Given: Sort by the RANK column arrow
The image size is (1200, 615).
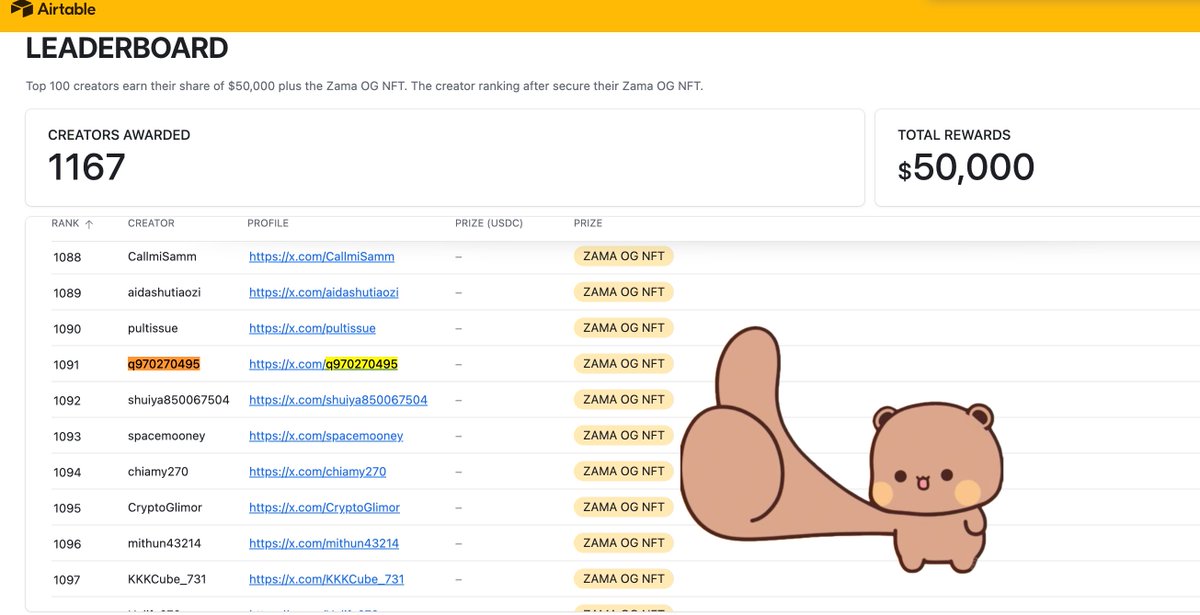Looking at the screenshot, I should coord(89,224).
